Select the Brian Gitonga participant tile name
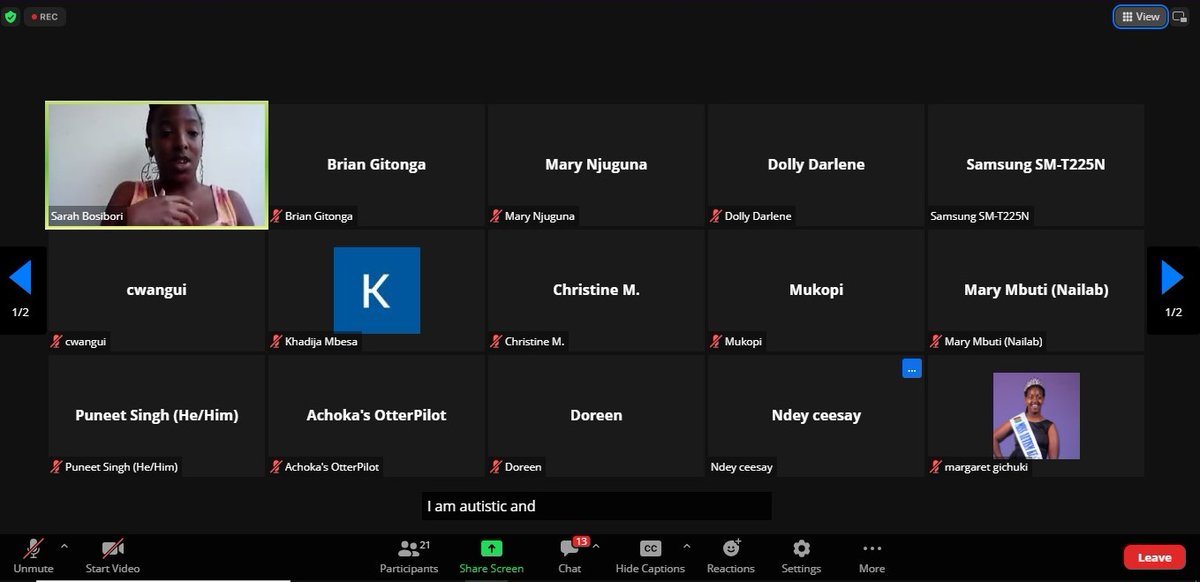Viewport: 1200px width, 582px height. pyautogui.click(x=376, y=164)
